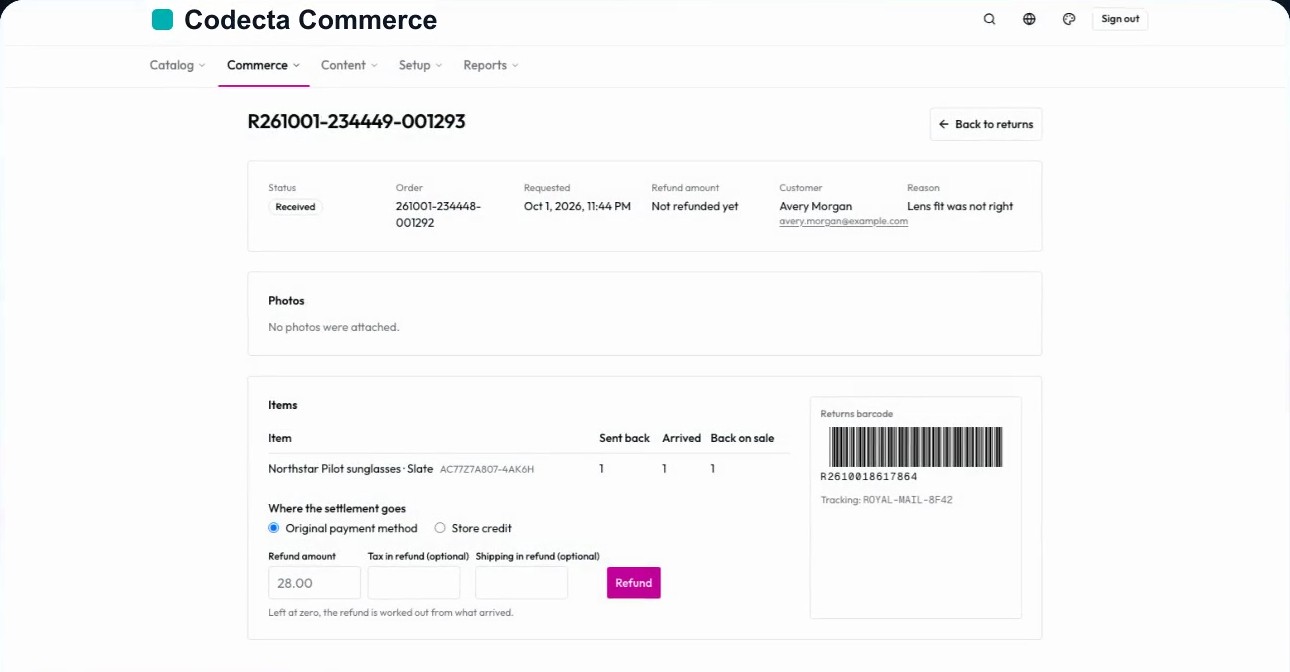Click the magenta Refund button
The width and height of the screenshot is (1290, 672).
pyautogui.click(x=633, y=583)
